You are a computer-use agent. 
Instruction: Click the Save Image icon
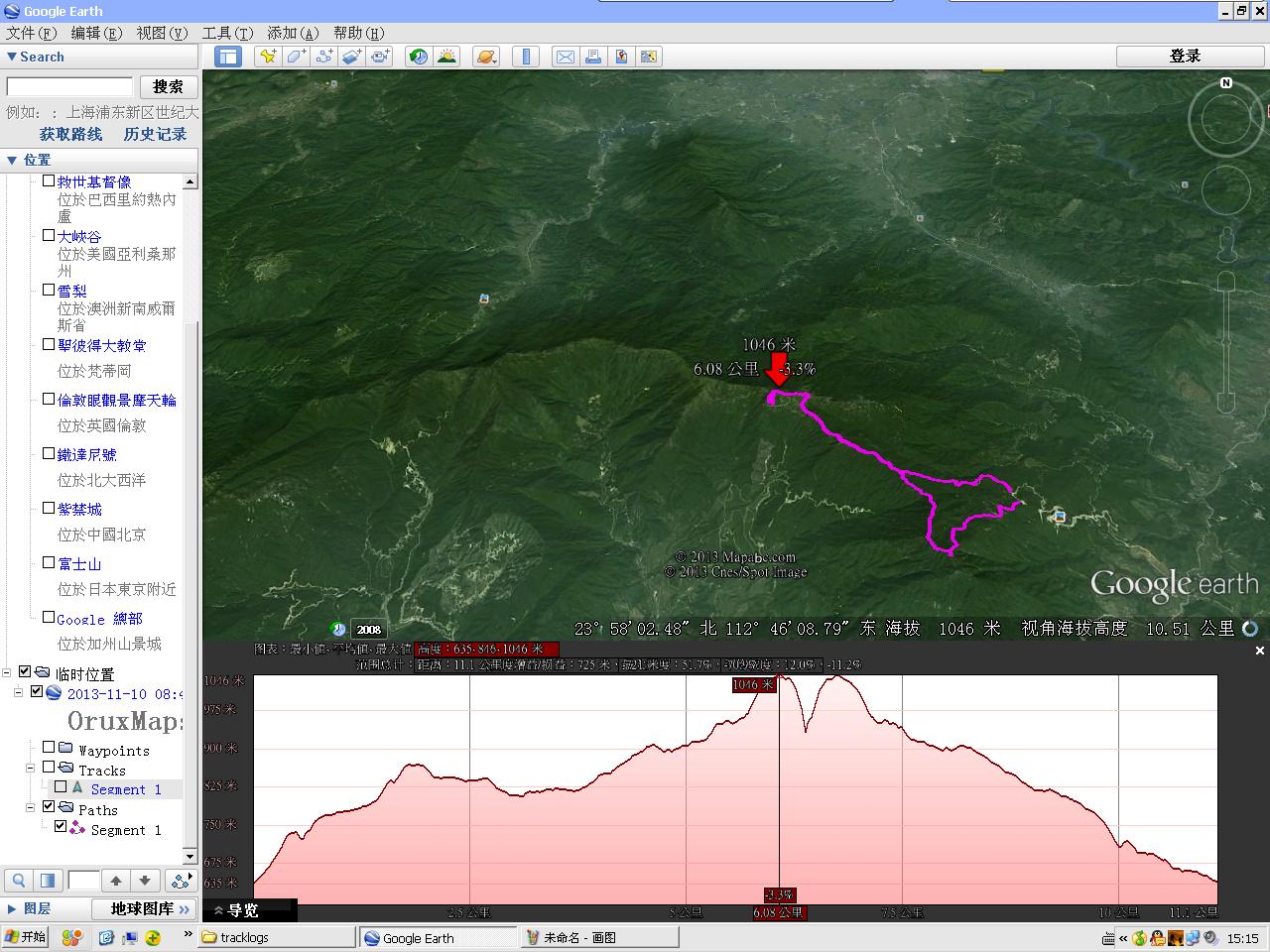coord(650,57)
